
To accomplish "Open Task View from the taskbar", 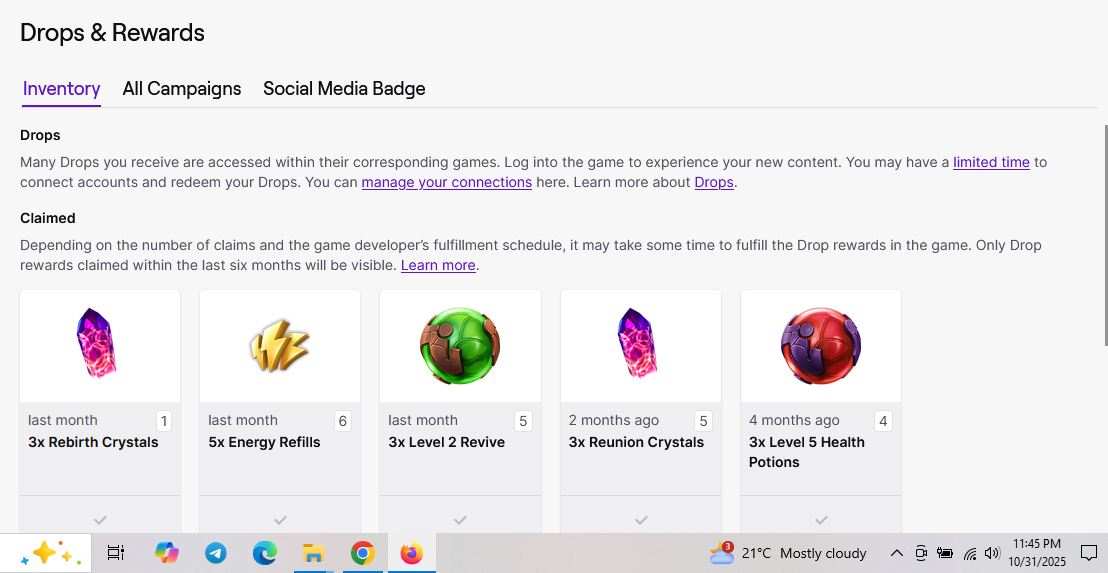I will [x=116, y=553].
